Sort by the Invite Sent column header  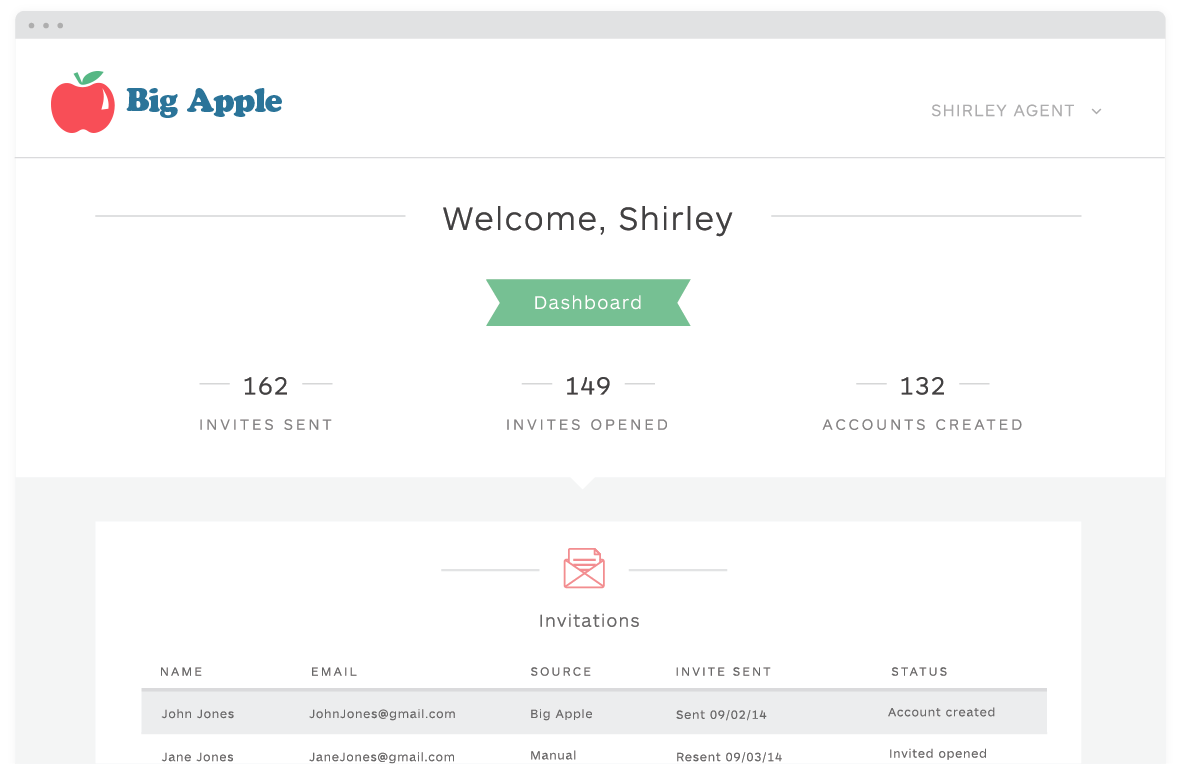pyautogui.click(x=724, y=672)
